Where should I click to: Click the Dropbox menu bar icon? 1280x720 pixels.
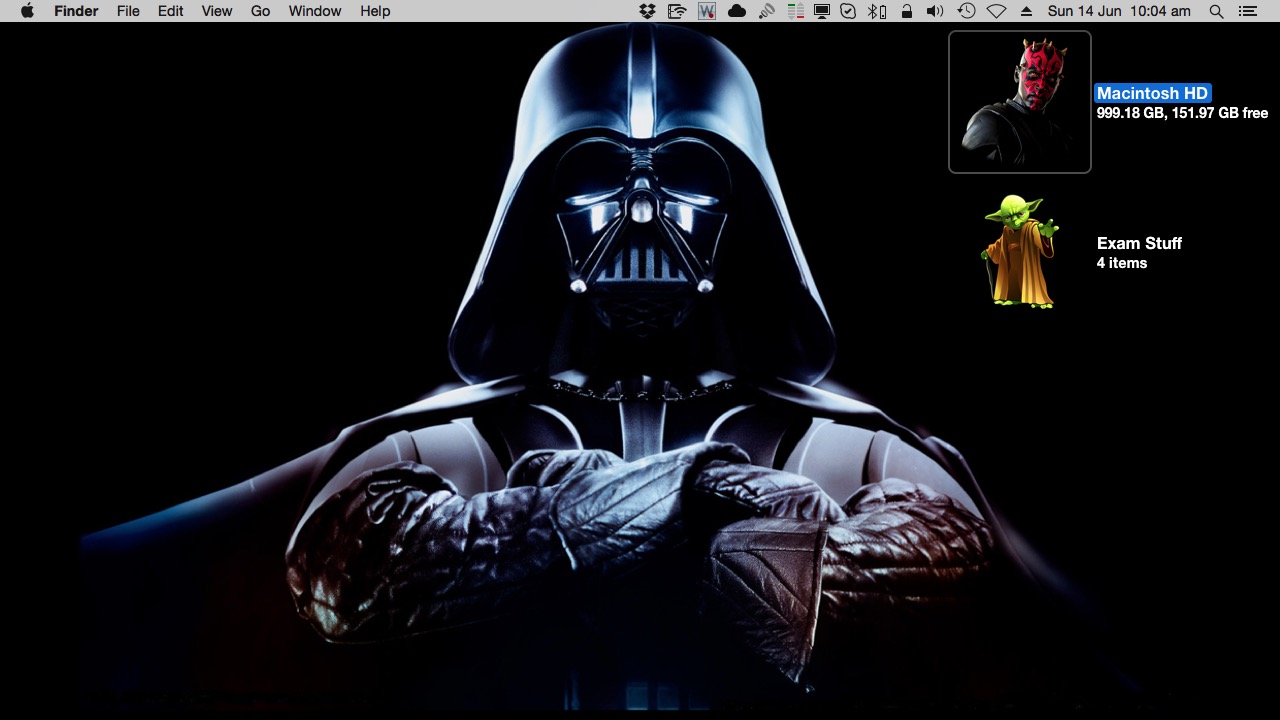point(648,11)
